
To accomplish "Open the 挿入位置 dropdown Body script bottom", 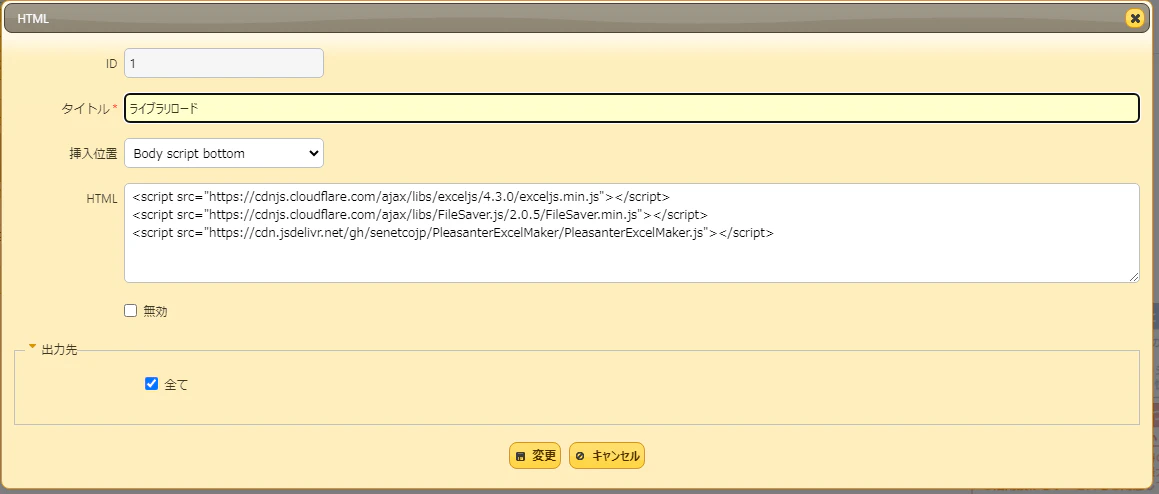I will coord(224,153).
